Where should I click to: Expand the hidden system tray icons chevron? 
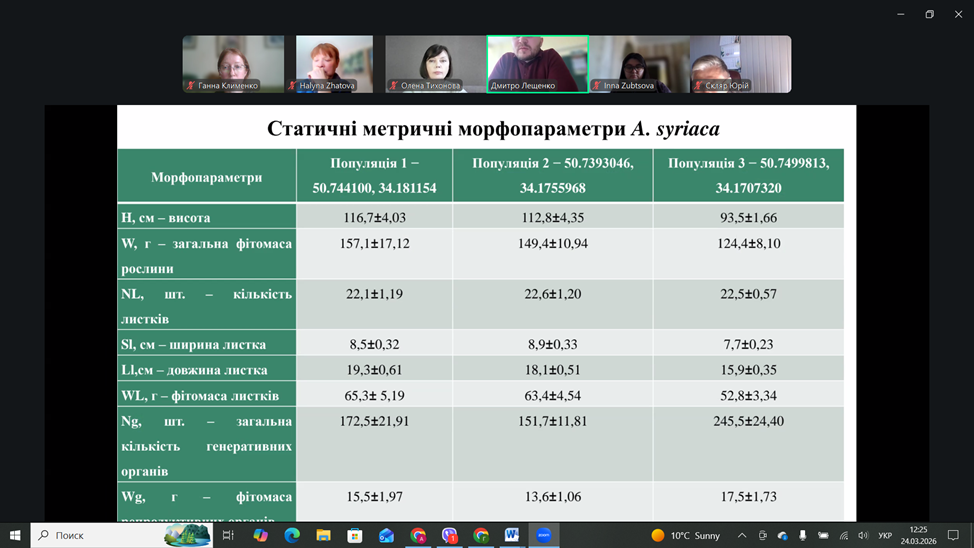pos(742,536)
